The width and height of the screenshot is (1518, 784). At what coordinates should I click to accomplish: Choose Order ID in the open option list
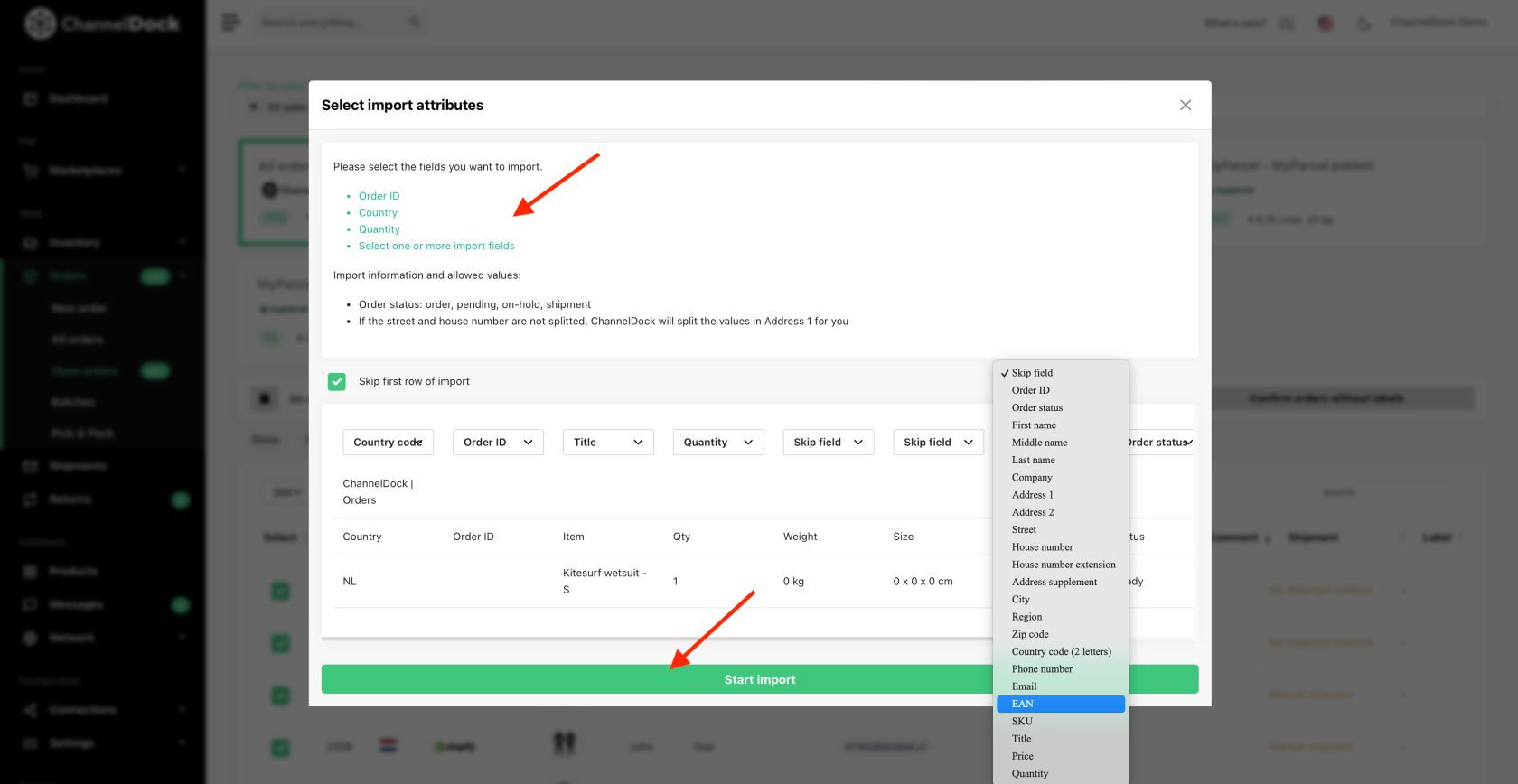[1061, 390]
